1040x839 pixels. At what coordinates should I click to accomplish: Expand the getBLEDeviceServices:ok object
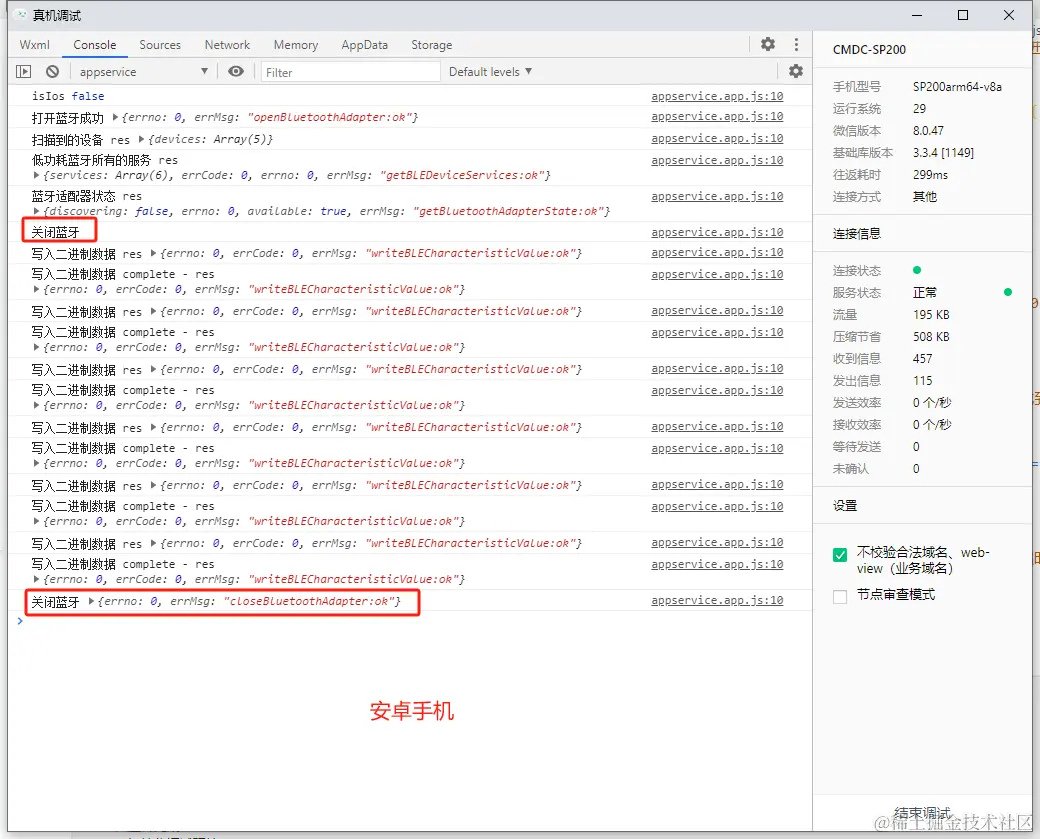click(x=36, y=176)
